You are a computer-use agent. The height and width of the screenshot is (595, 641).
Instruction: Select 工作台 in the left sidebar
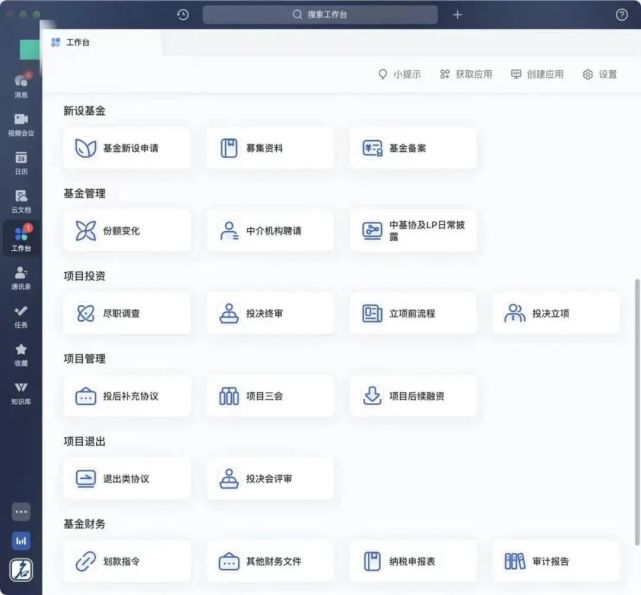click(21, 239)
